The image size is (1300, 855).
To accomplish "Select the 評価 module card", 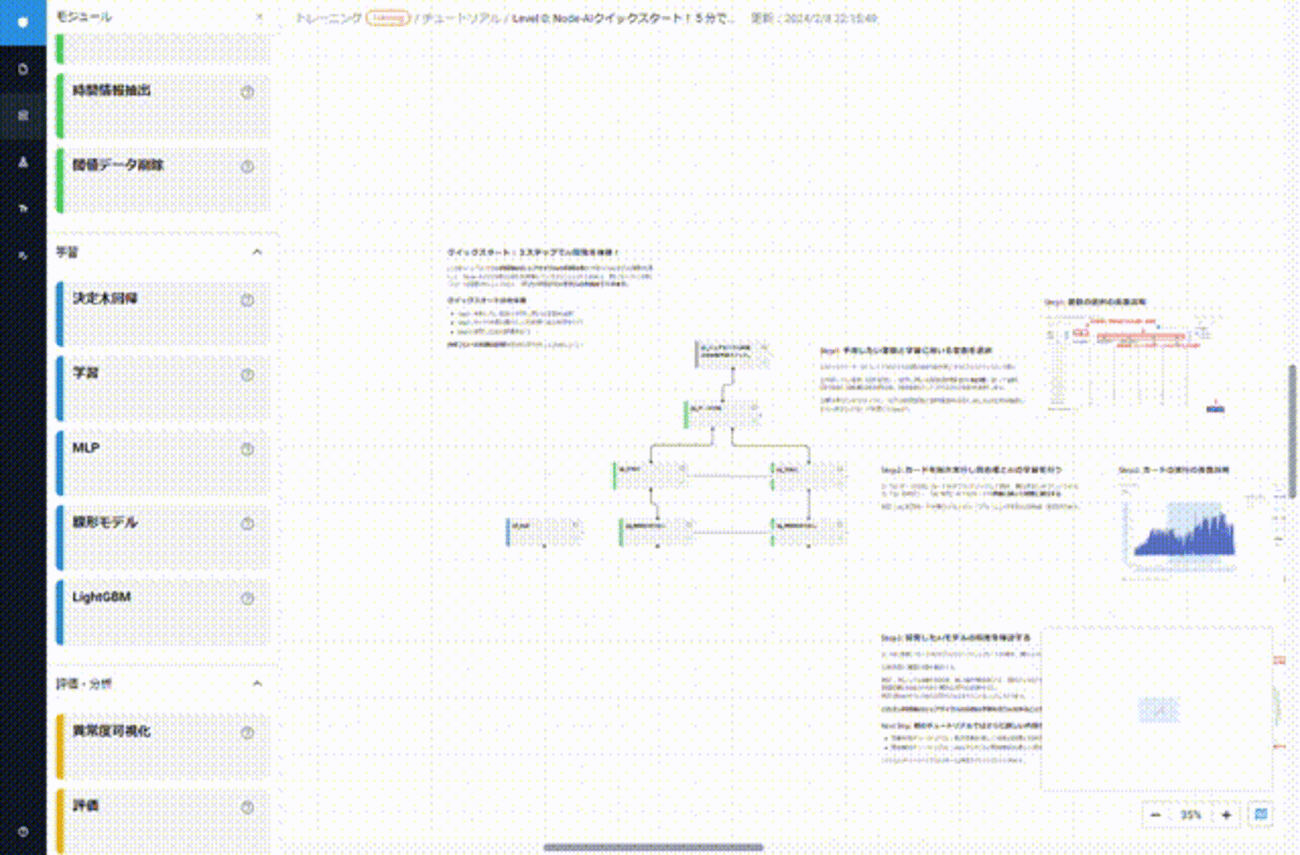I will tap(163, 821).
